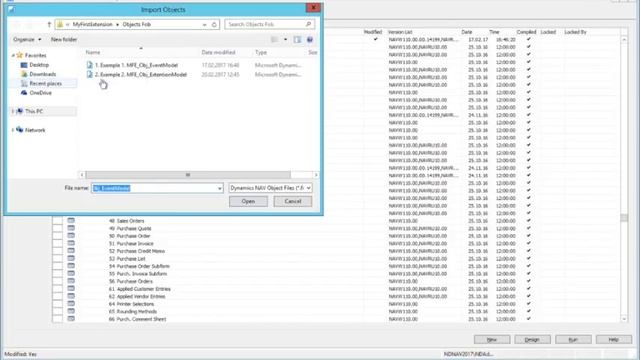Tick the checkbox for 48 Sales Orders
The height and width of the screenshot is (360, 640).
[x=58, y=221]
